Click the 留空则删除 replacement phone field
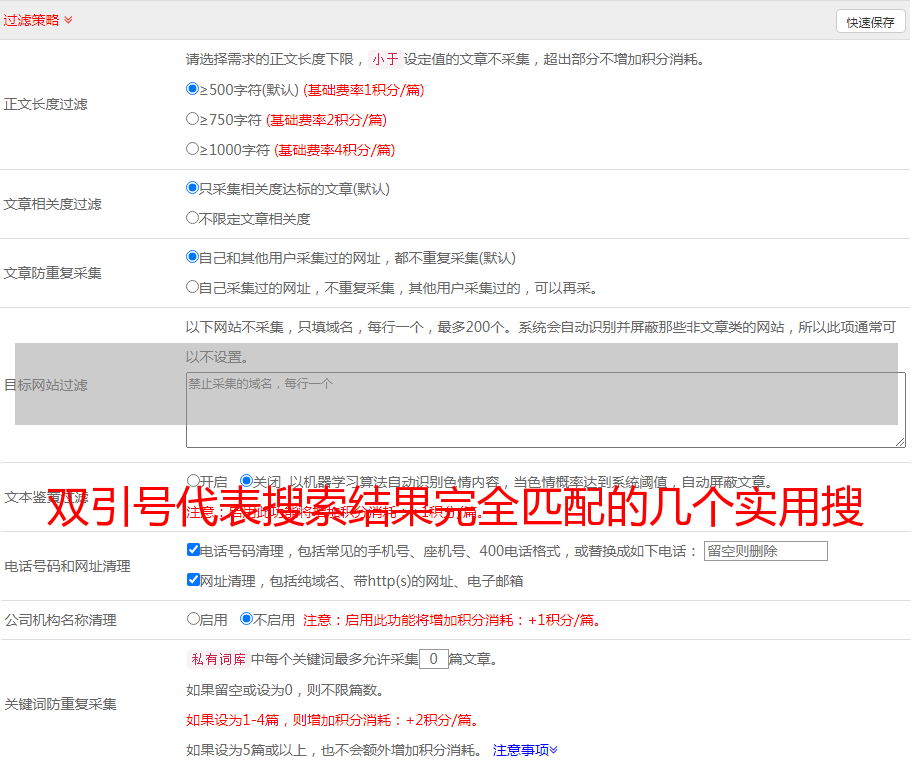The width and height of the screenshot is (912, 768). (765, 551)
